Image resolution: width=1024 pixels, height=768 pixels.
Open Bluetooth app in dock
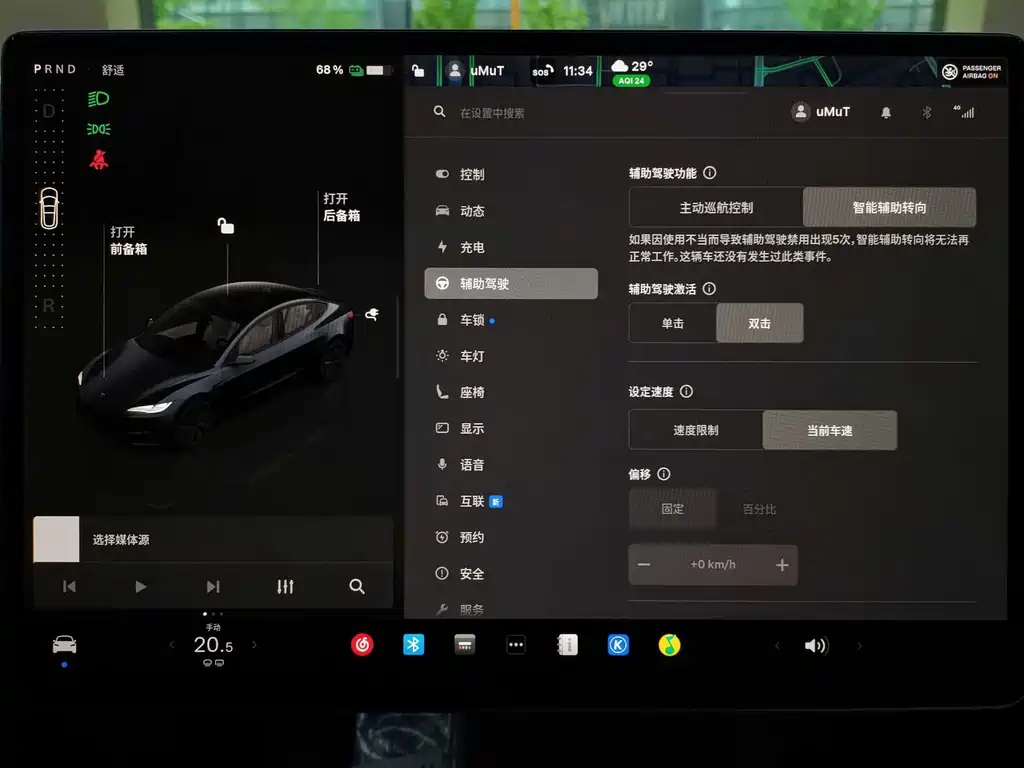pyautogui.click(x=413, y=645)
